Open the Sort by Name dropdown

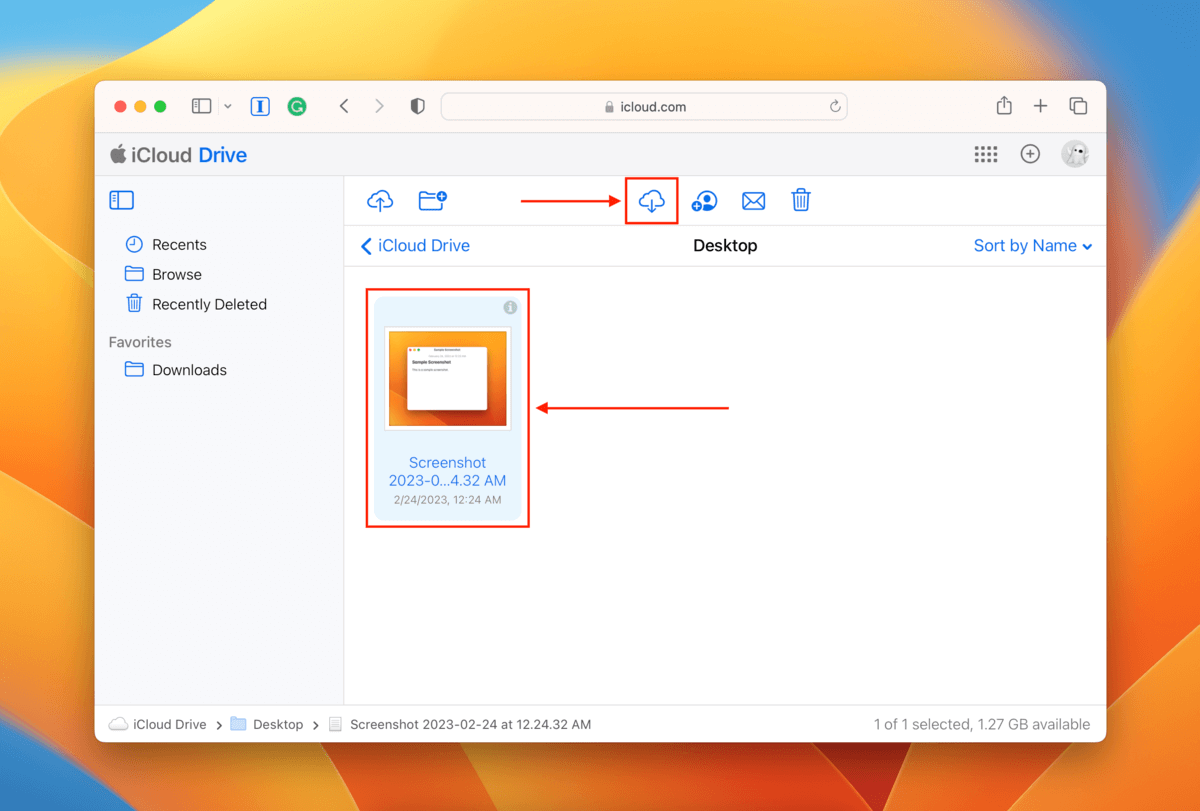1032,246
